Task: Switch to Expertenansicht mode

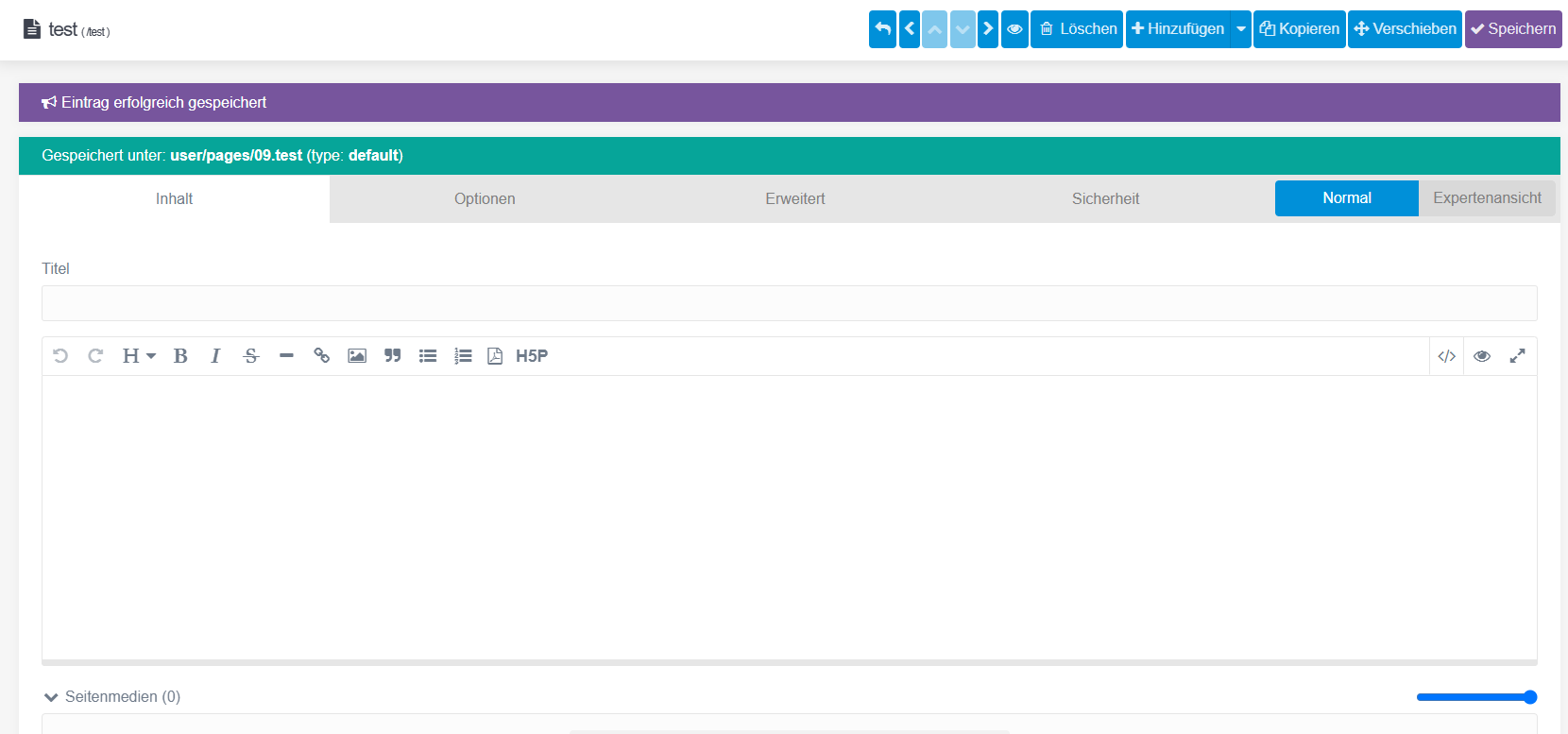Action: [x=1487, y=198]
